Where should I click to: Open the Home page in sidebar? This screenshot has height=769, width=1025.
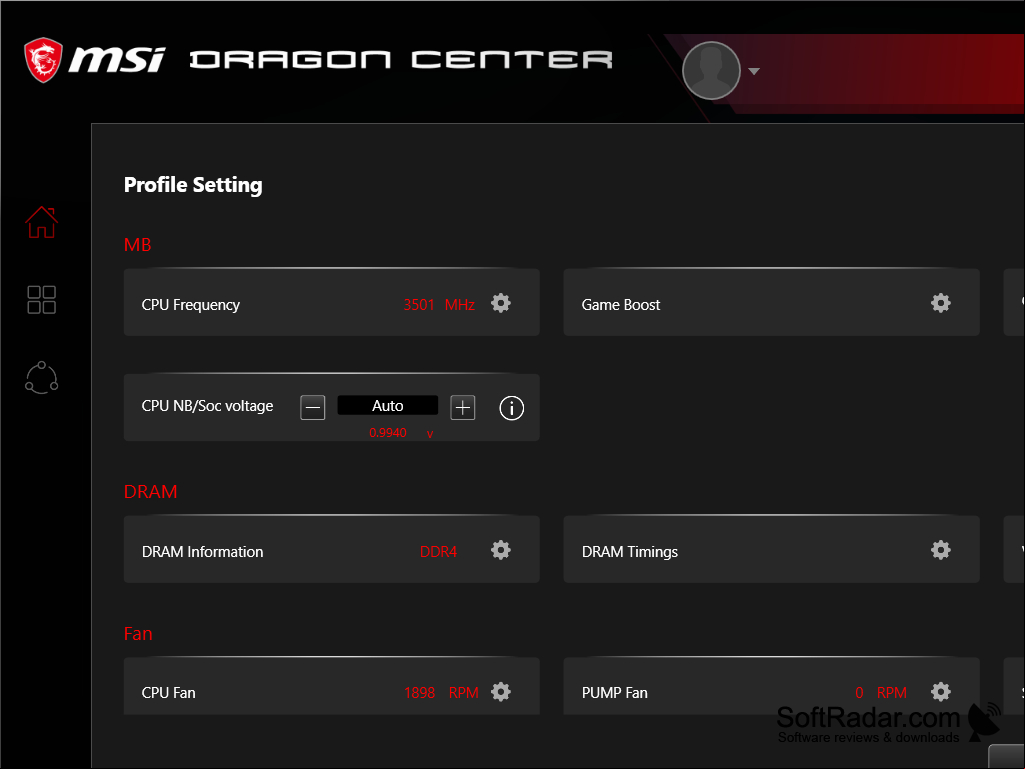coord(42,222)
